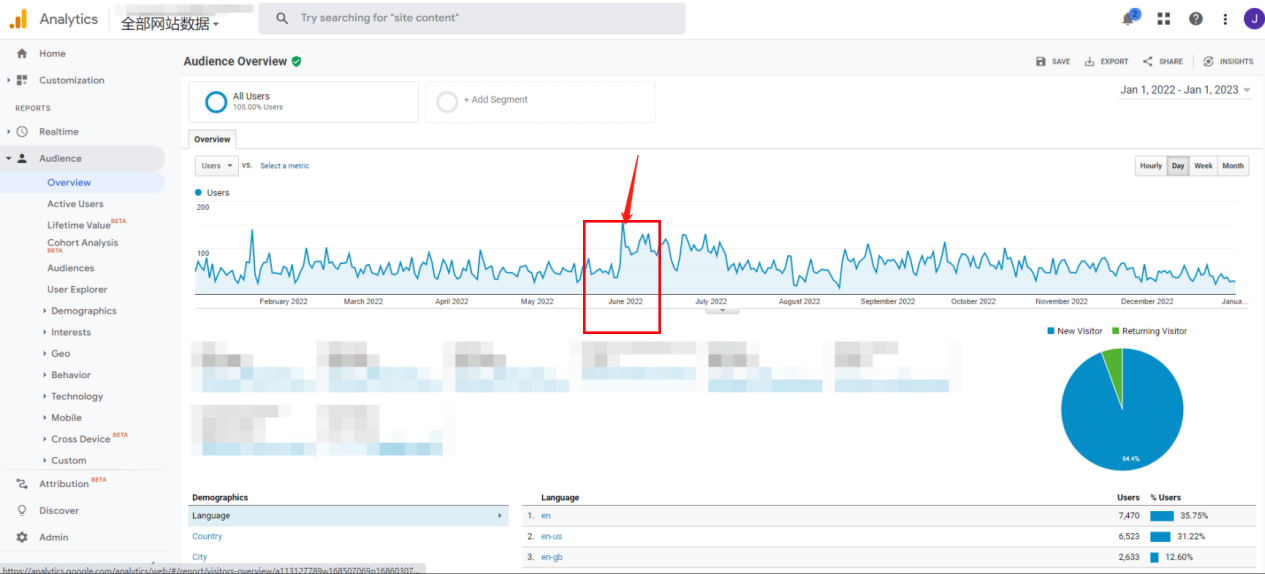
Task: Click the Select a metric link
Action: point(284,166)
